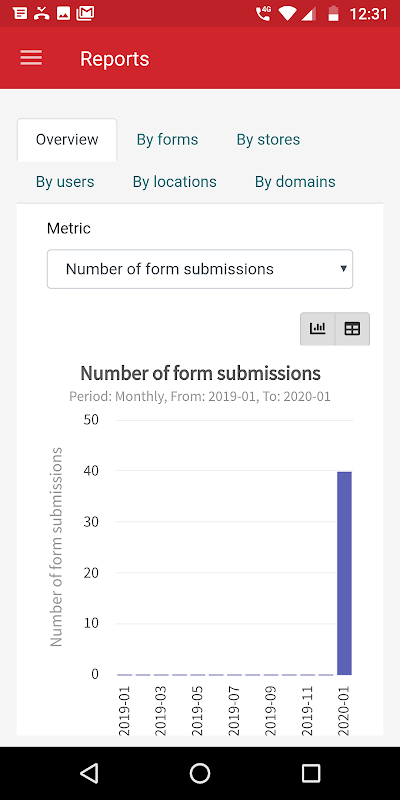Click the Reports page title
400x800 pixels.
point(115,59)
